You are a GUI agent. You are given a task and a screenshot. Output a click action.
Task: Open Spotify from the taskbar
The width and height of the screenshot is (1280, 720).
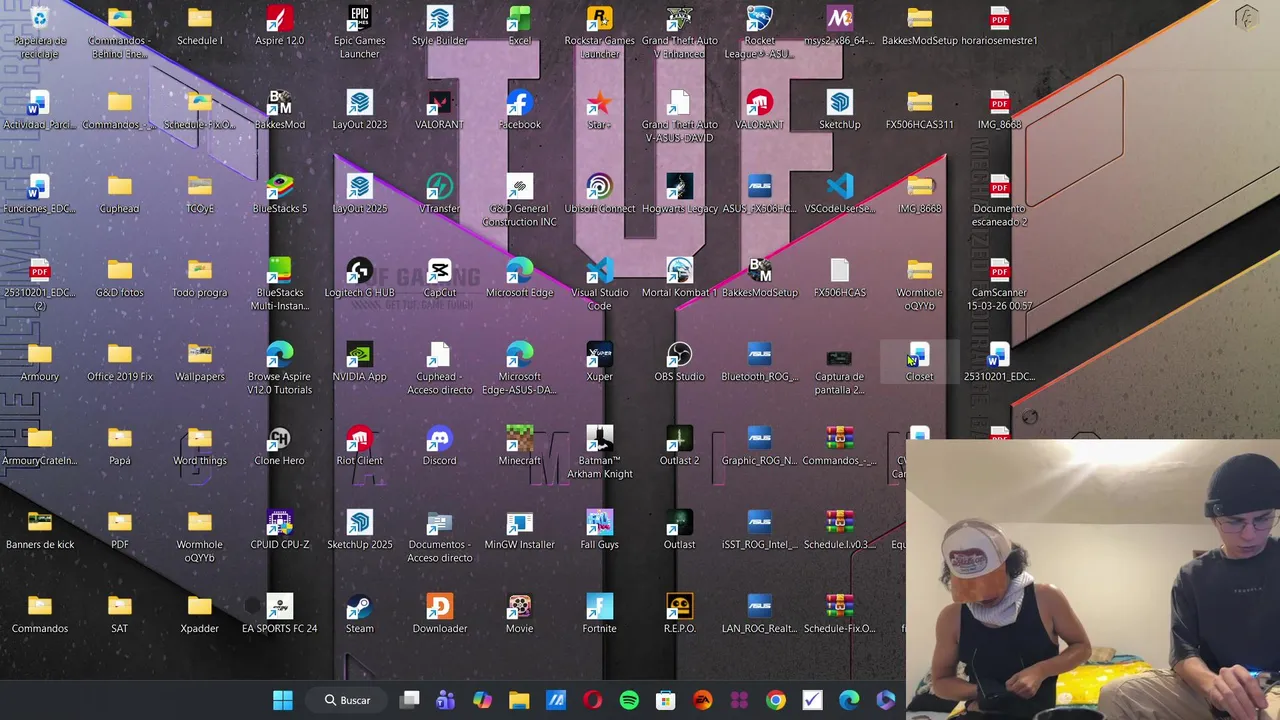629,700
